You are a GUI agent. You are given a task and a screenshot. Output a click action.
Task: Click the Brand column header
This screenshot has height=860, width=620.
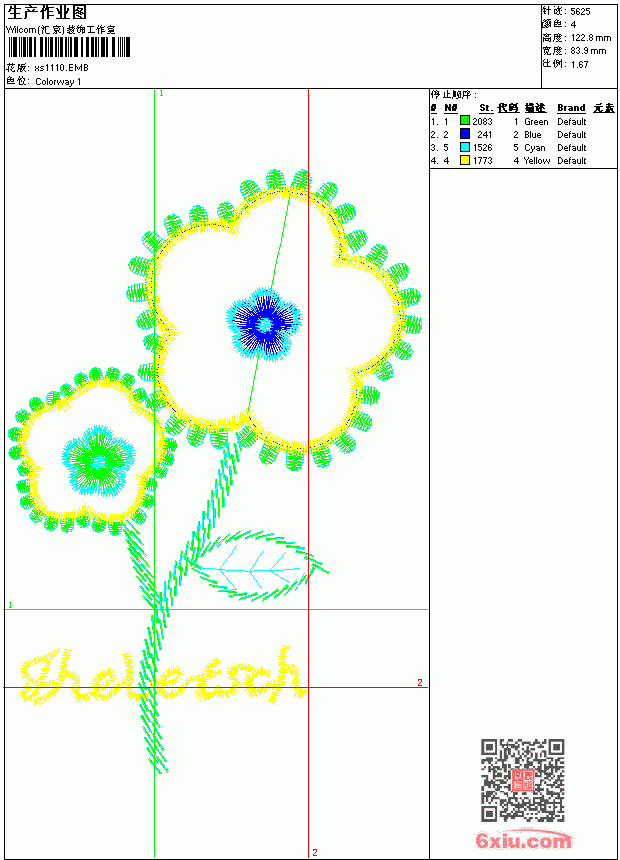tap(571, 108)
